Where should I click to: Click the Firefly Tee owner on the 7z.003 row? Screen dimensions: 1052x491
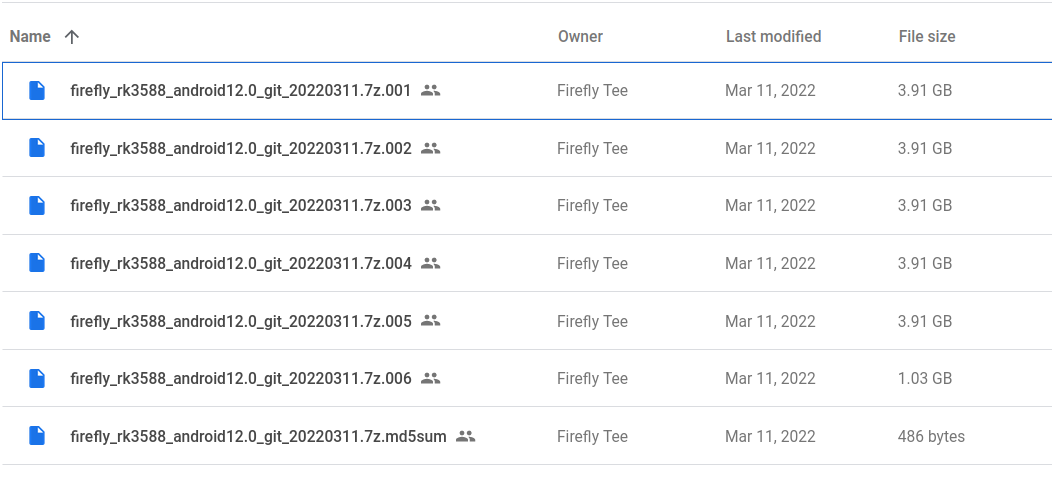tap(592, 205)
